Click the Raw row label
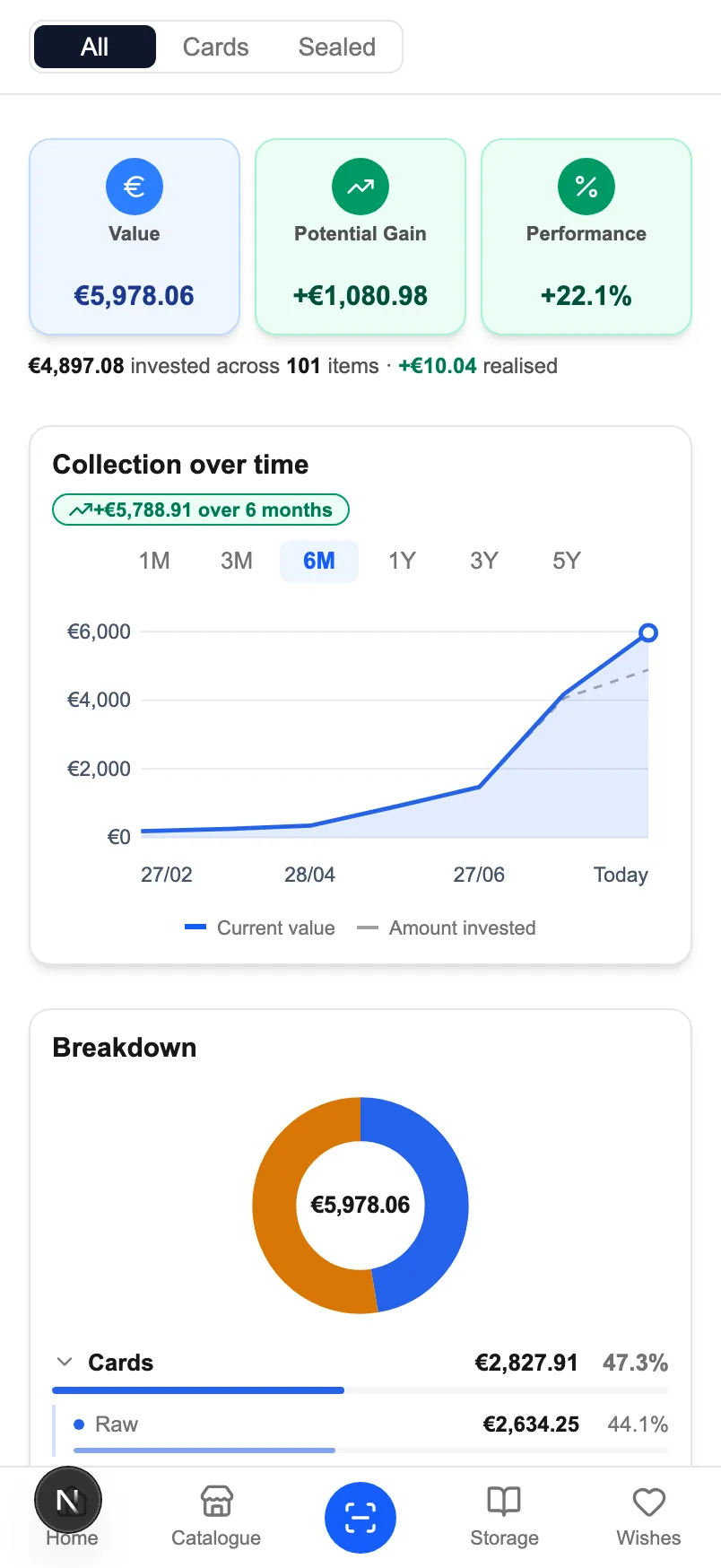The image size is (721, 1568). click(x=117, y=1424)
